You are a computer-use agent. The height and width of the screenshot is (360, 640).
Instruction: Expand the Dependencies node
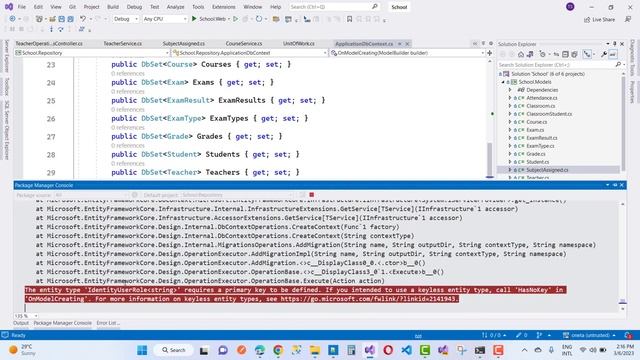click(510, 90)
